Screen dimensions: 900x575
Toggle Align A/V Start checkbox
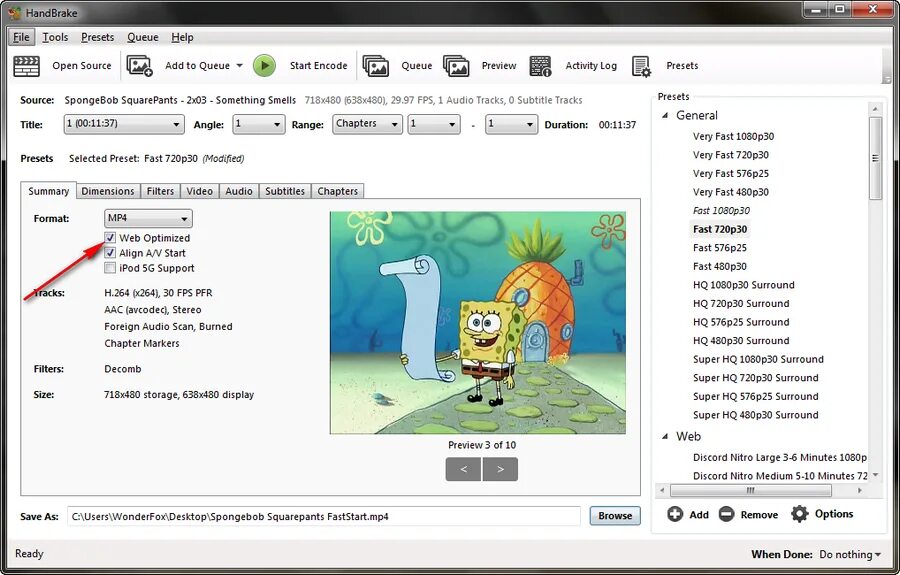[110, 252]
